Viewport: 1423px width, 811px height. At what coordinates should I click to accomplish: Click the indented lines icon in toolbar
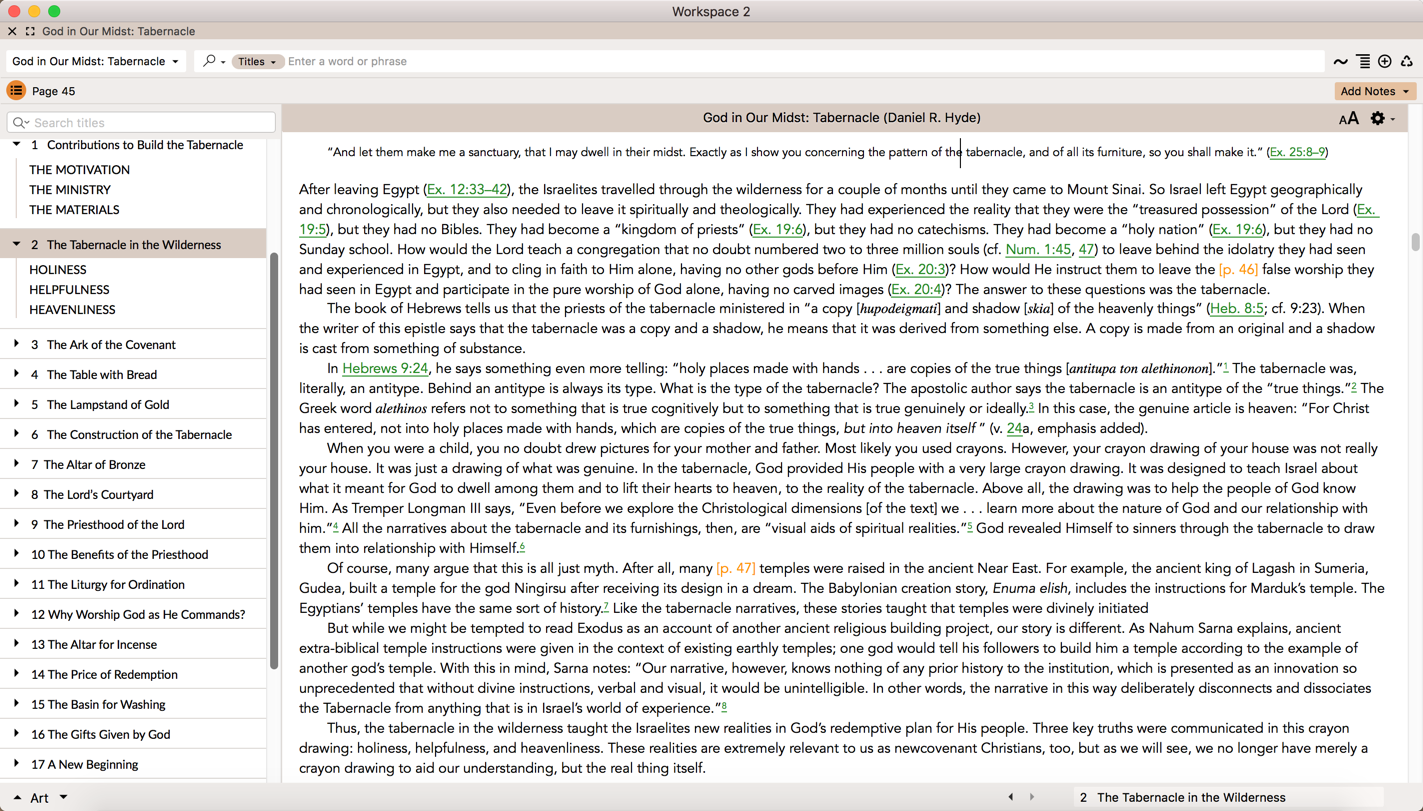[1363, 62]
